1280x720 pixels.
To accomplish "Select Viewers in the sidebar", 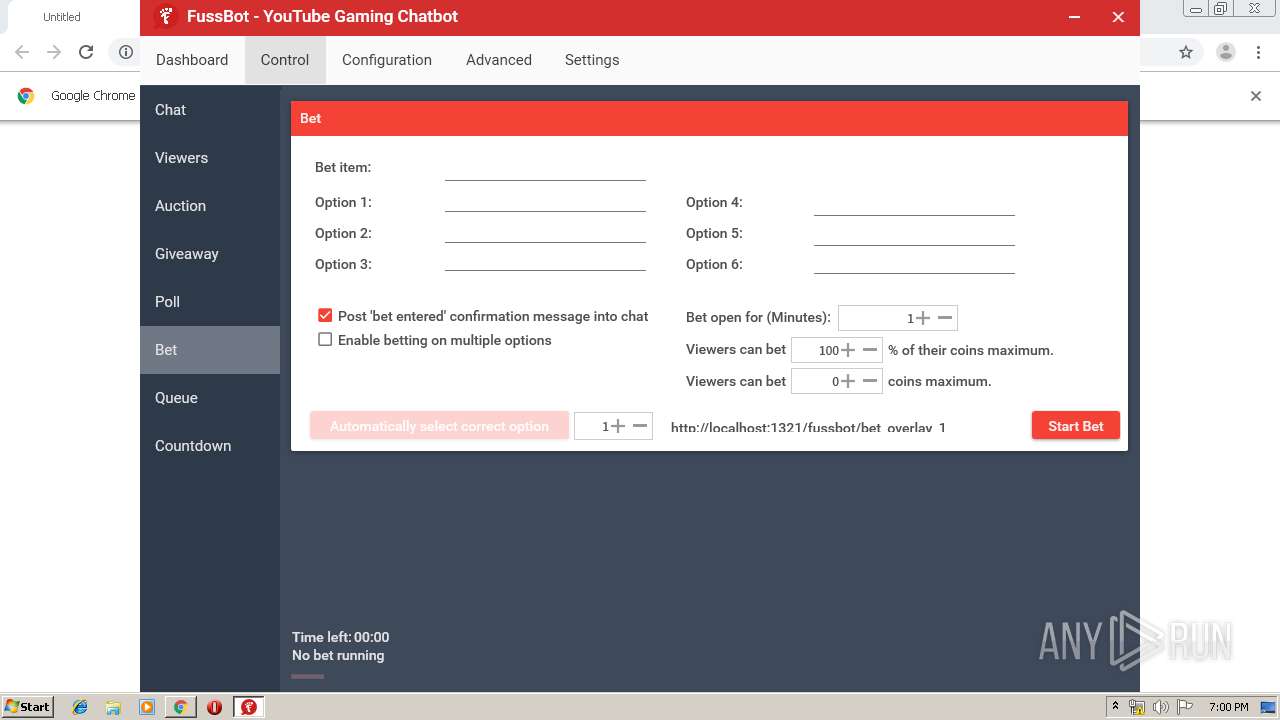I will 210,158.
